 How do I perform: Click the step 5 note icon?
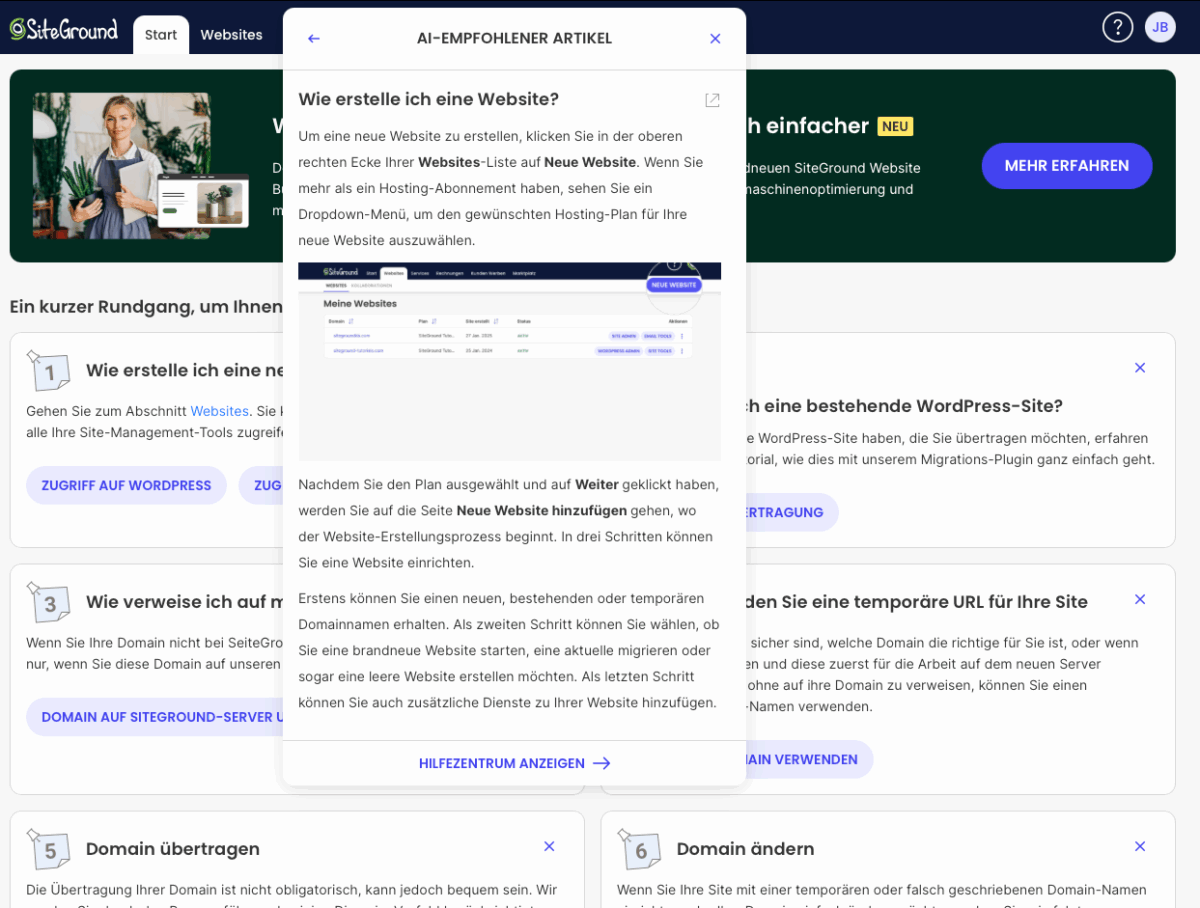48,849
